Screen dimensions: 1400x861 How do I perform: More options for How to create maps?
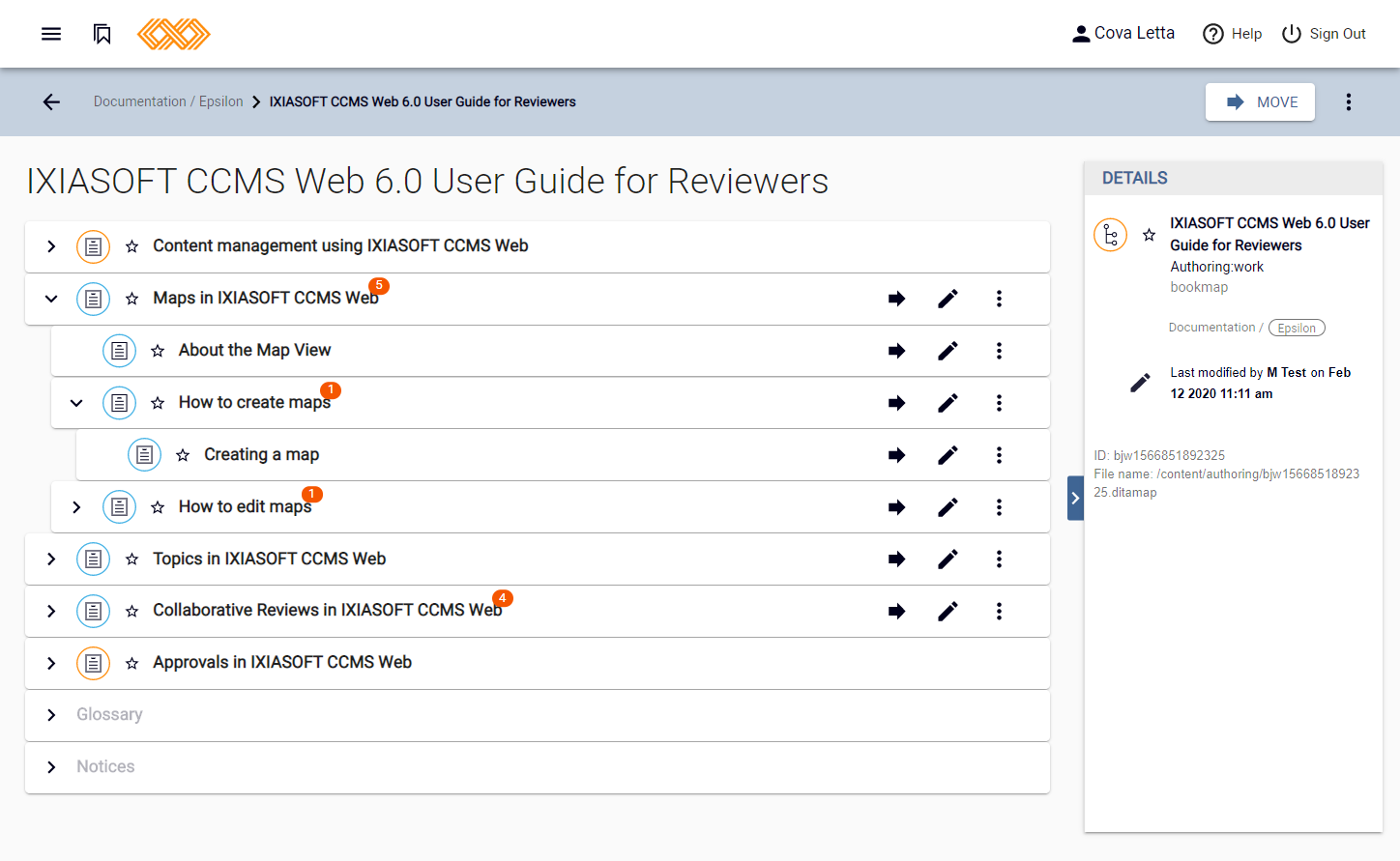pos(999,403)
